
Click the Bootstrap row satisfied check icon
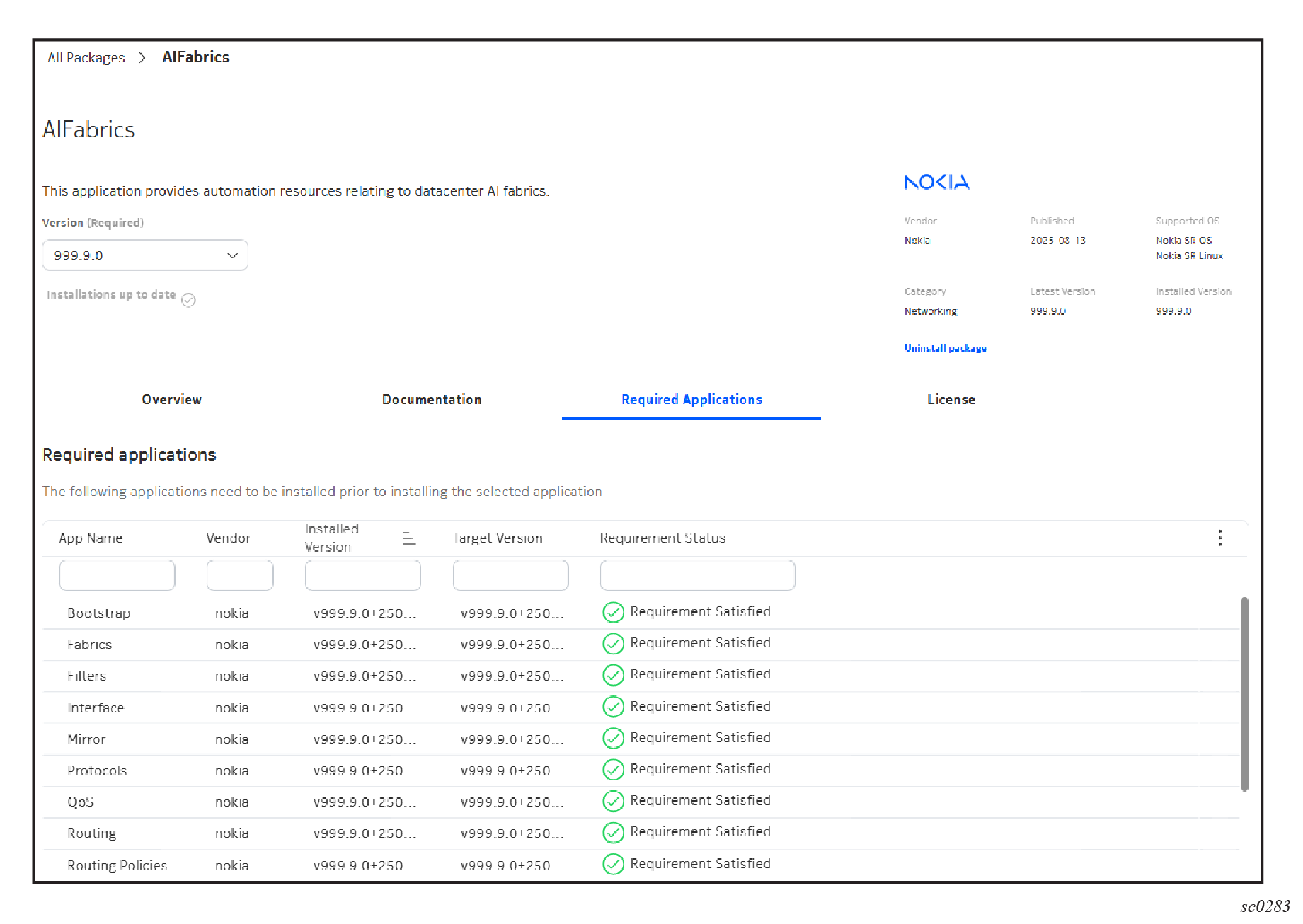click(613, 613)
